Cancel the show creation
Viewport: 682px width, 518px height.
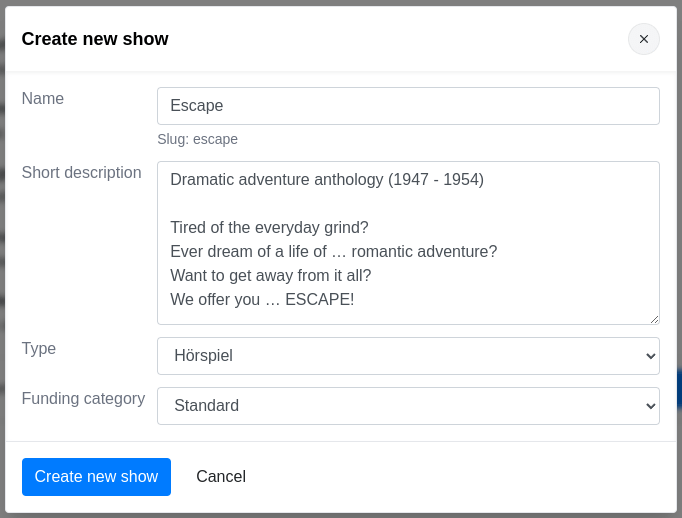coord(221,477)
